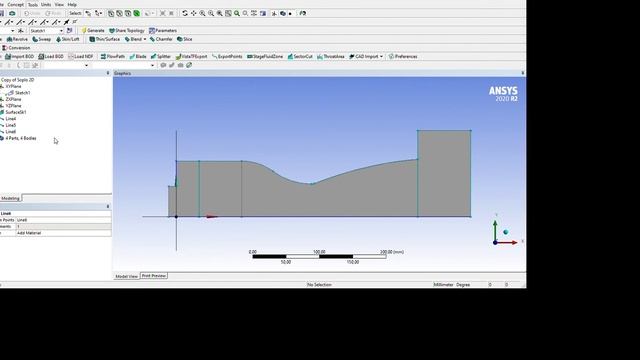Viewport: 640px width, 360px height.
Task: Click the green Y axis of the triad
Action: tap(495, 230)
